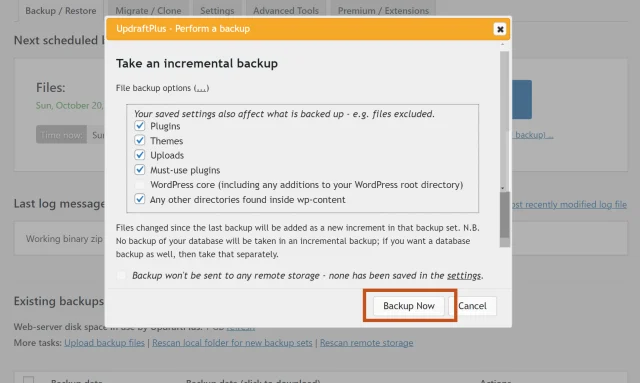Open the Premium / Extensions tab
The width and height of the screenshot is (640, 383).
(x=383, y=11)
